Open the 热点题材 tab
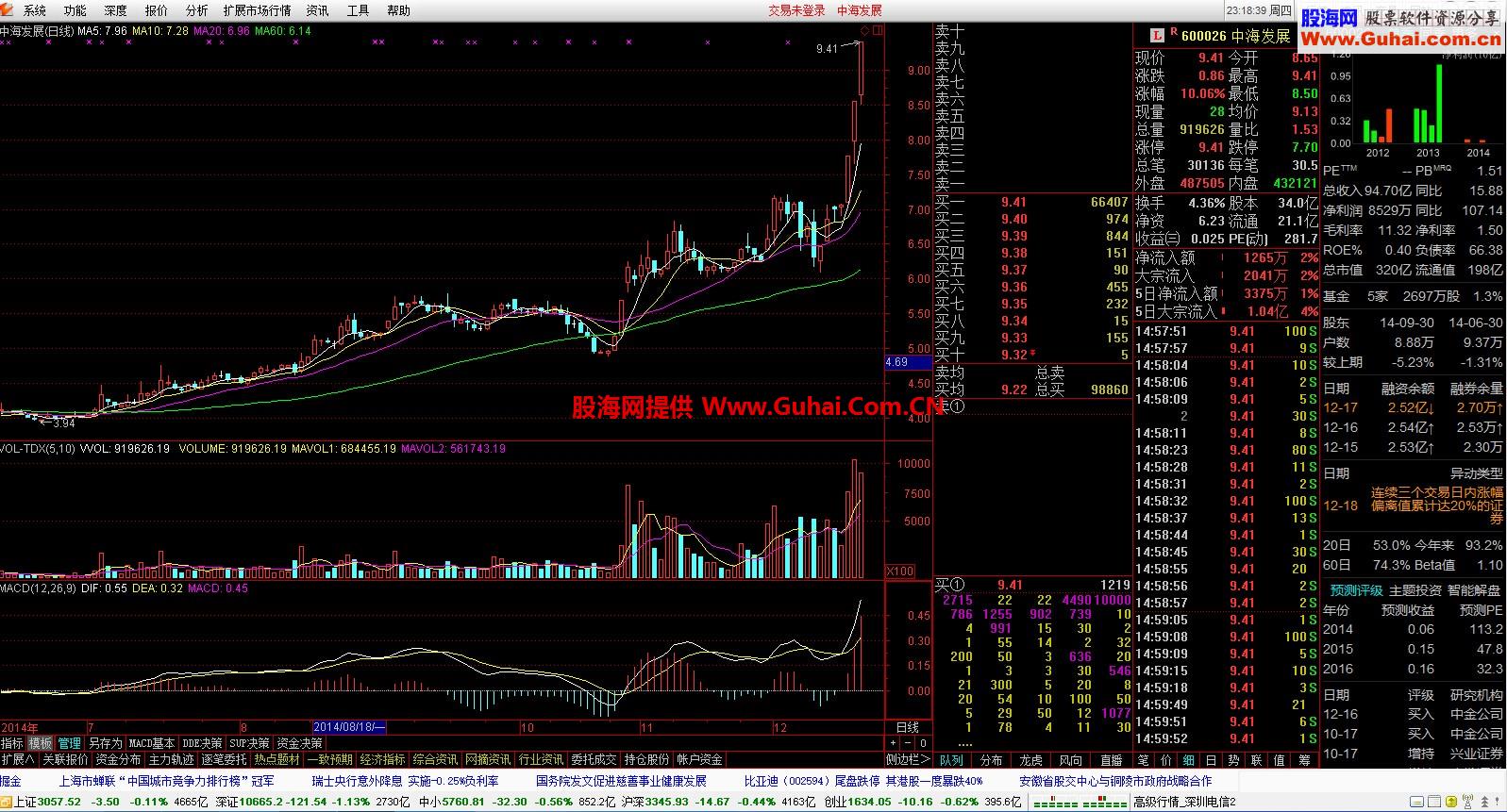The height and width of the screenshot is (812, 1507). pyautogui.click(x=276, y=759)
